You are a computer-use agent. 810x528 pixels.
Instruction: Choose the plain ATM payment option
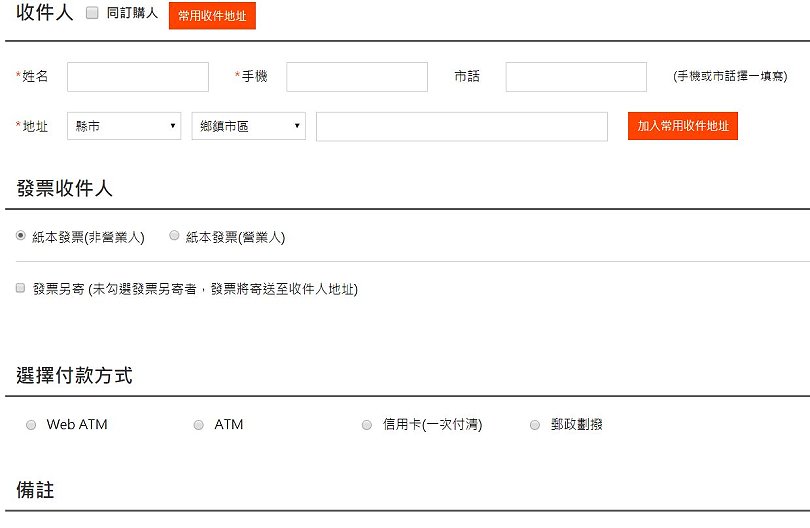pyautogui.click(x=199, y=425)
